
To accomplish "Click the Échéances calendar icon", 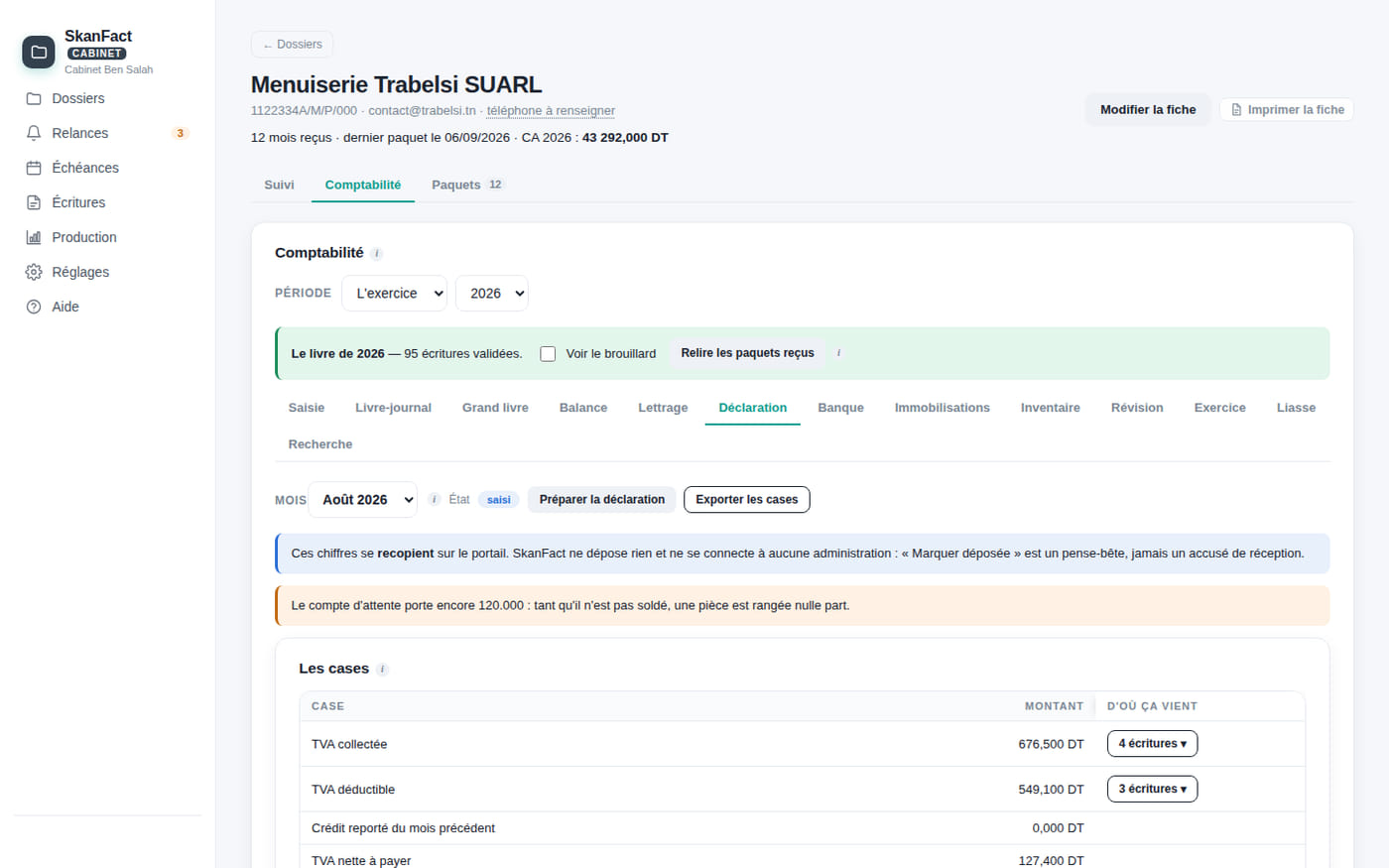I will click(x=34, y=168).
